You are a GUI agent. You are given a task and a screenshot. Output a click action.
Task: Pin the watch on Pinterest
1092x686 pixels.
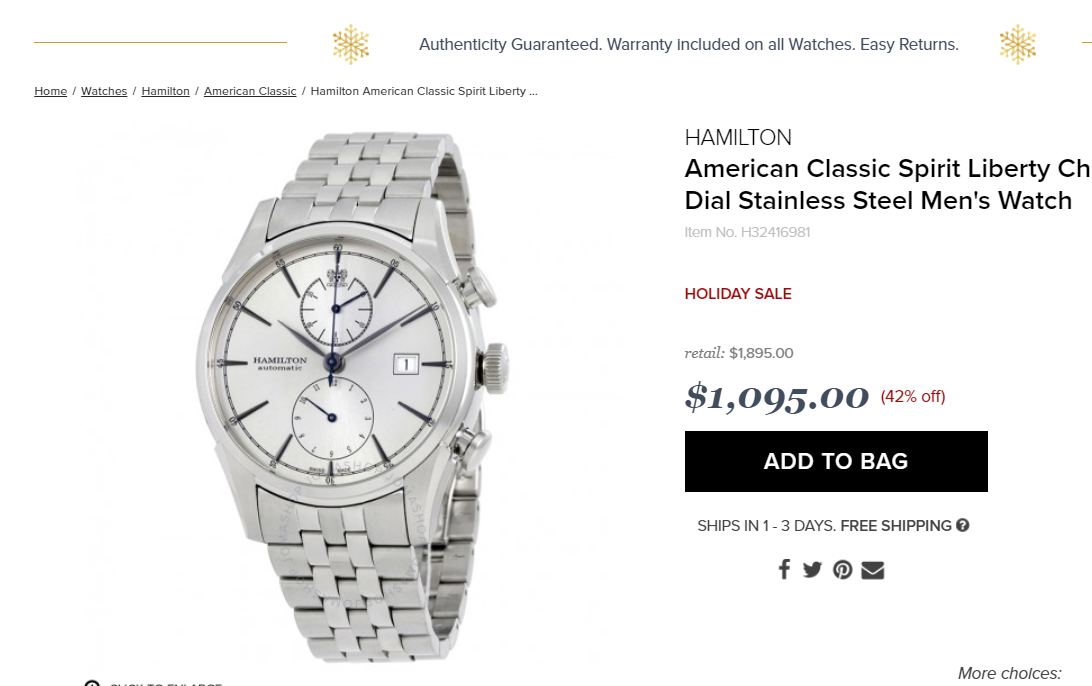843,570
